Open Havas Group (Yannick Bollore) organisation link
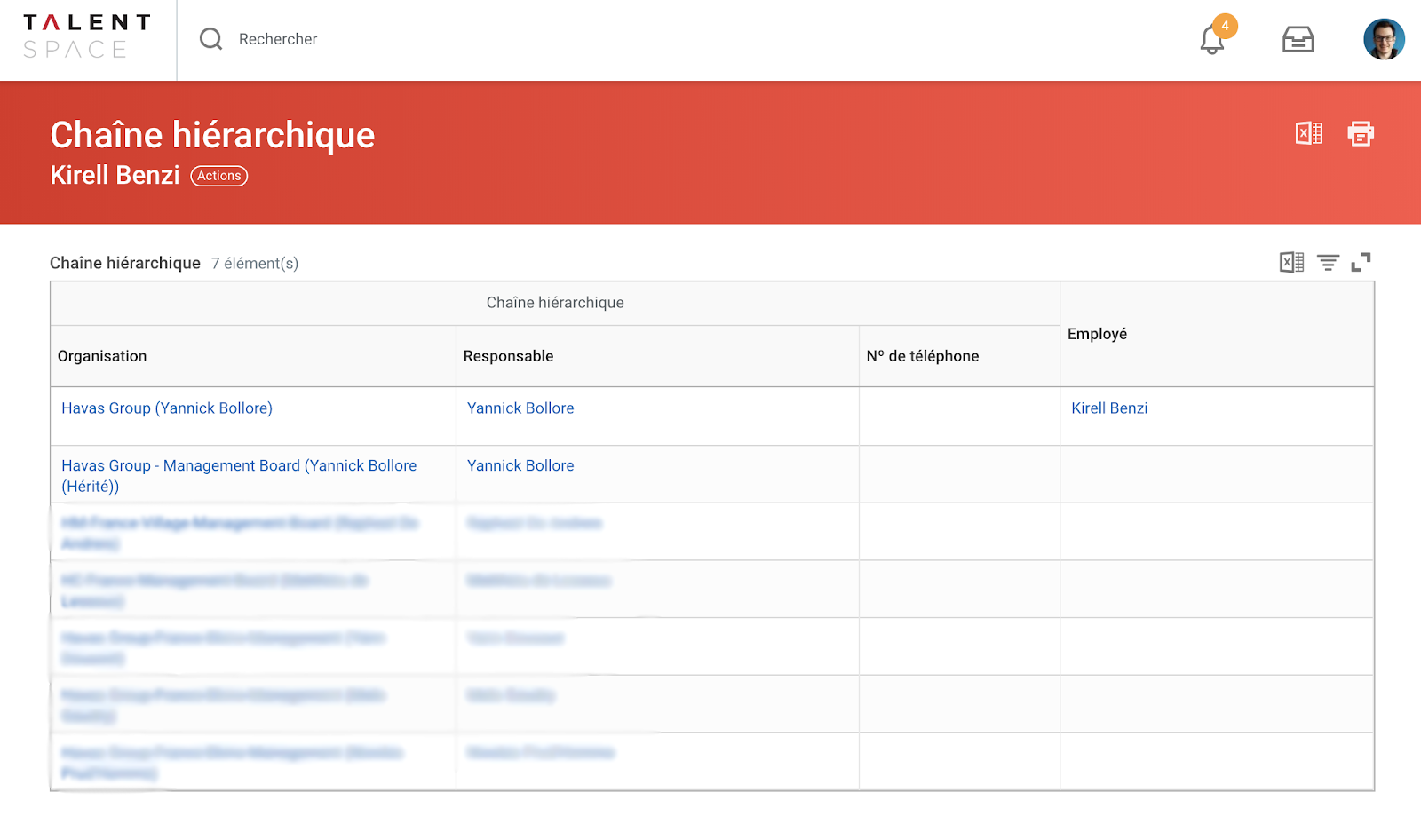Image resolution: width=1421 pixels, height=840 pixels. [167, 408]
